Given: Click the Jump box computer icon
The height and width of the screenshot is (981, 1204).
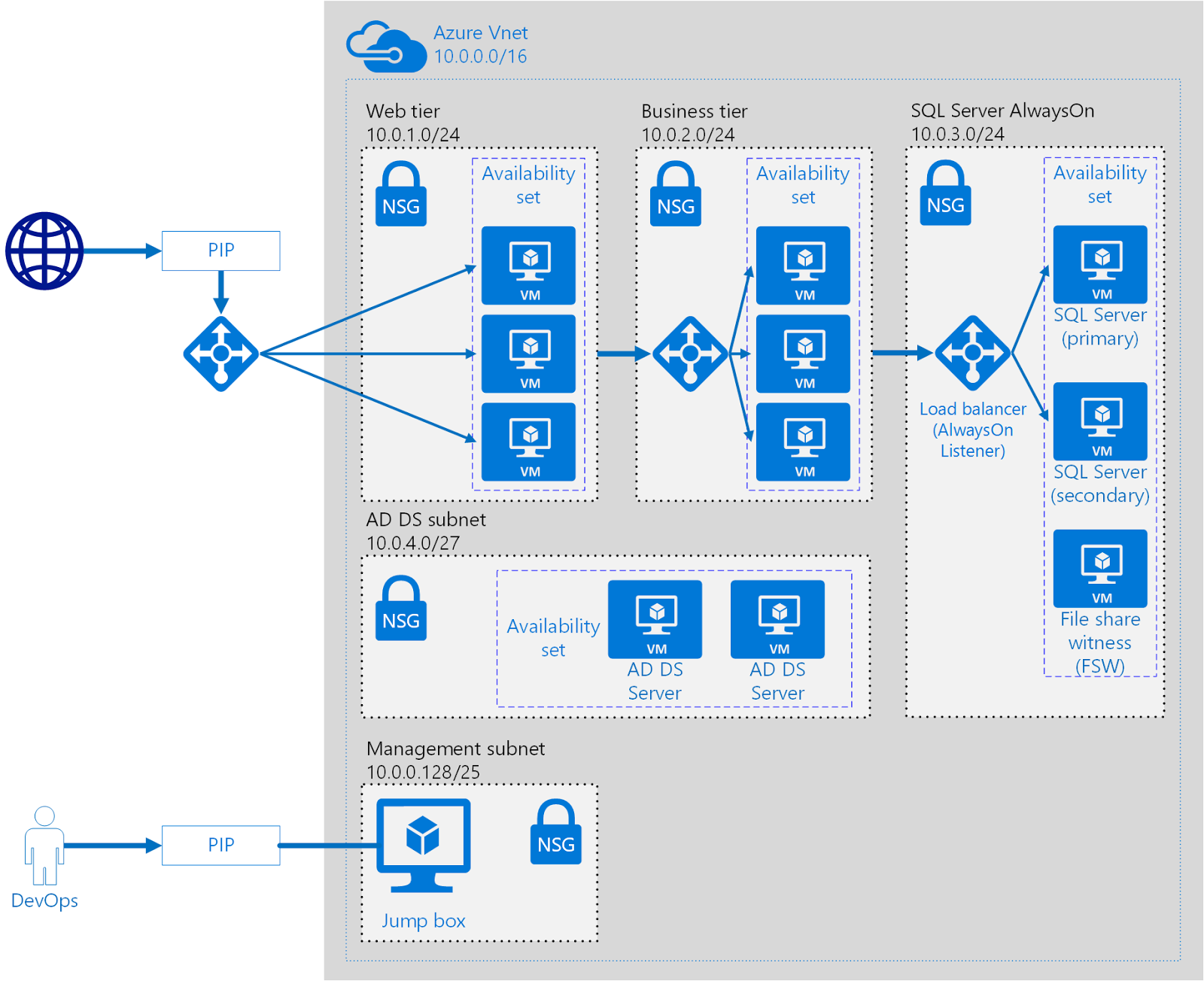Looking at the screenshot, I should coord(424,846).
